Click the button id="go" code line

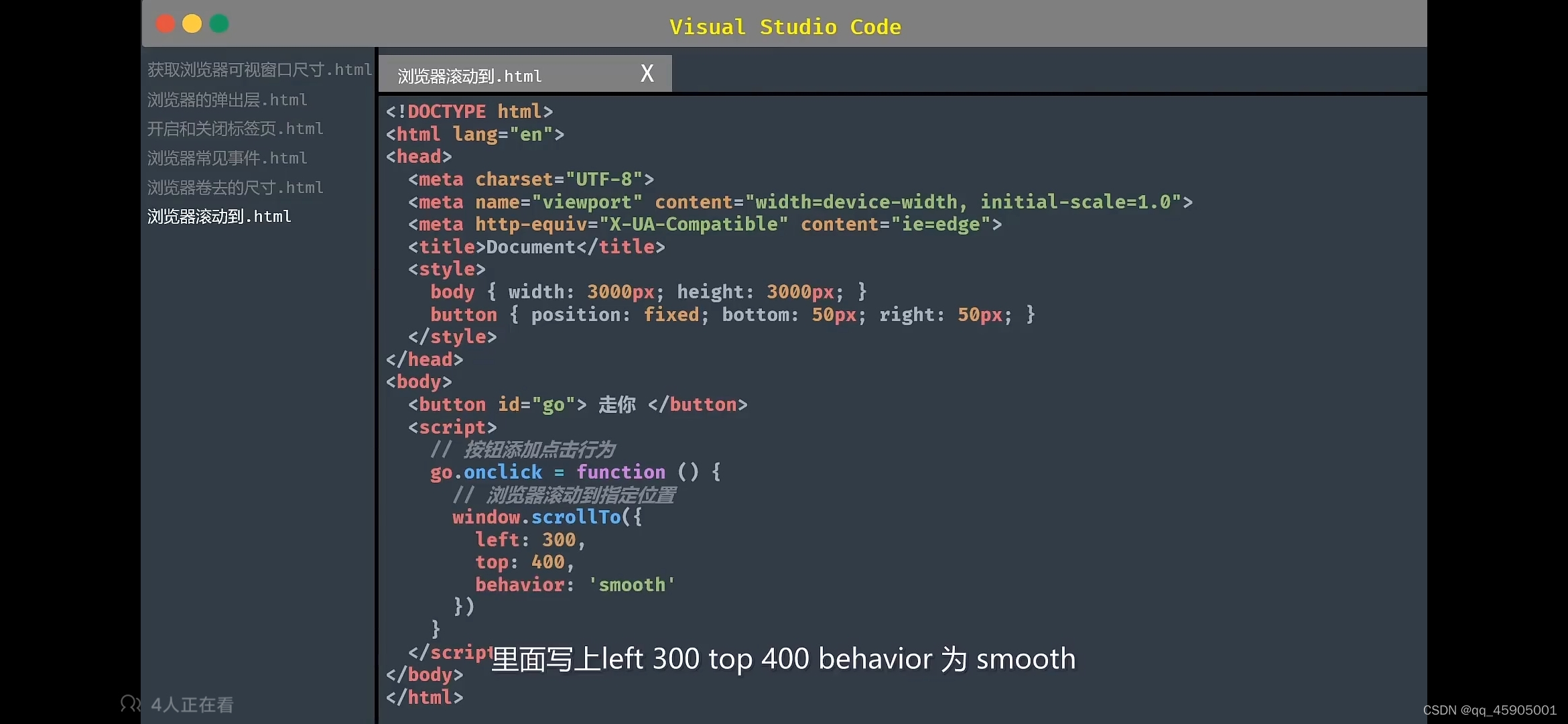tap(577, 404)
